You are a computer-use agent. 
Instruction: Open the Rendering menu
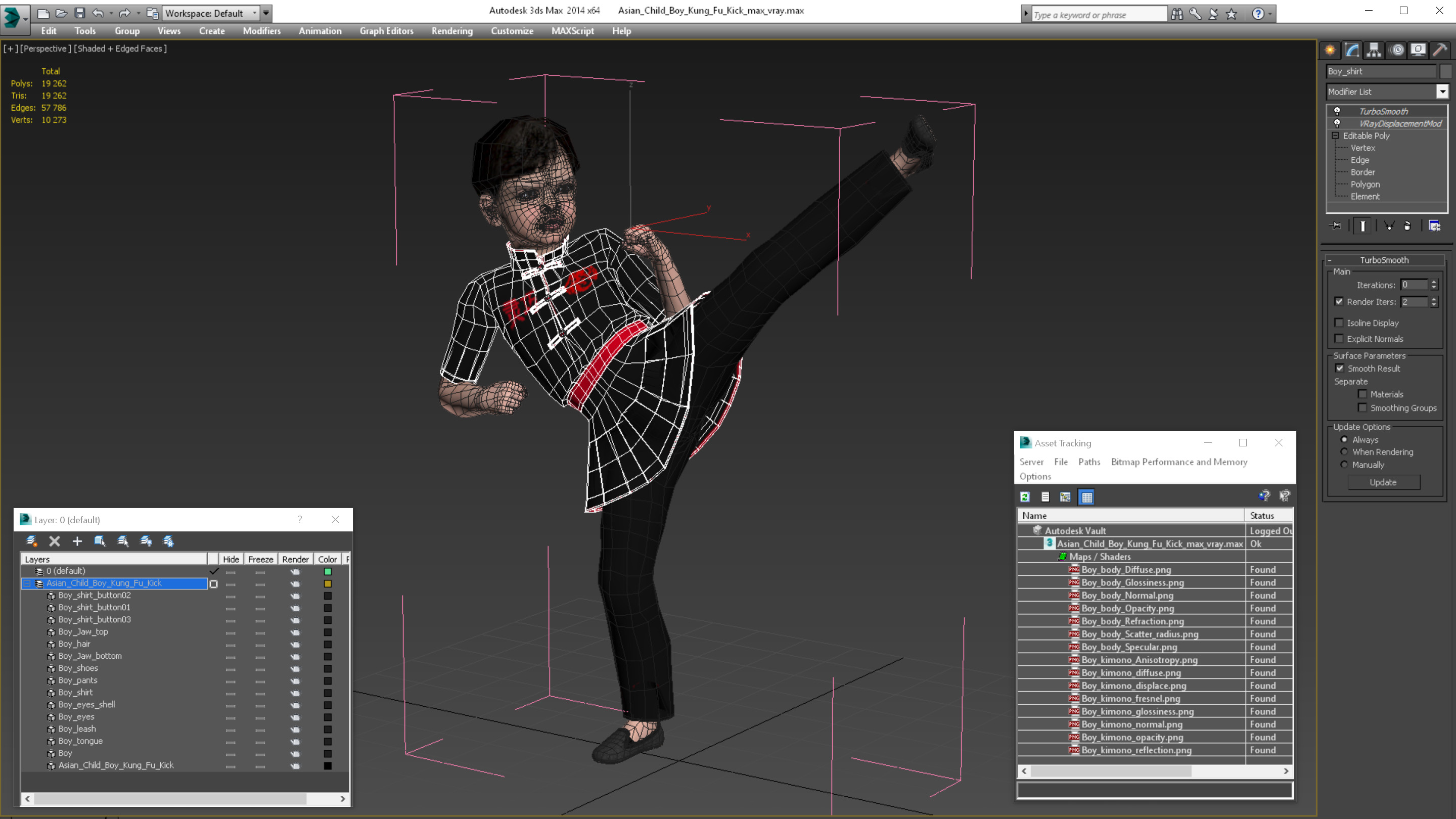pyautogui.click(x=451, y=31)
